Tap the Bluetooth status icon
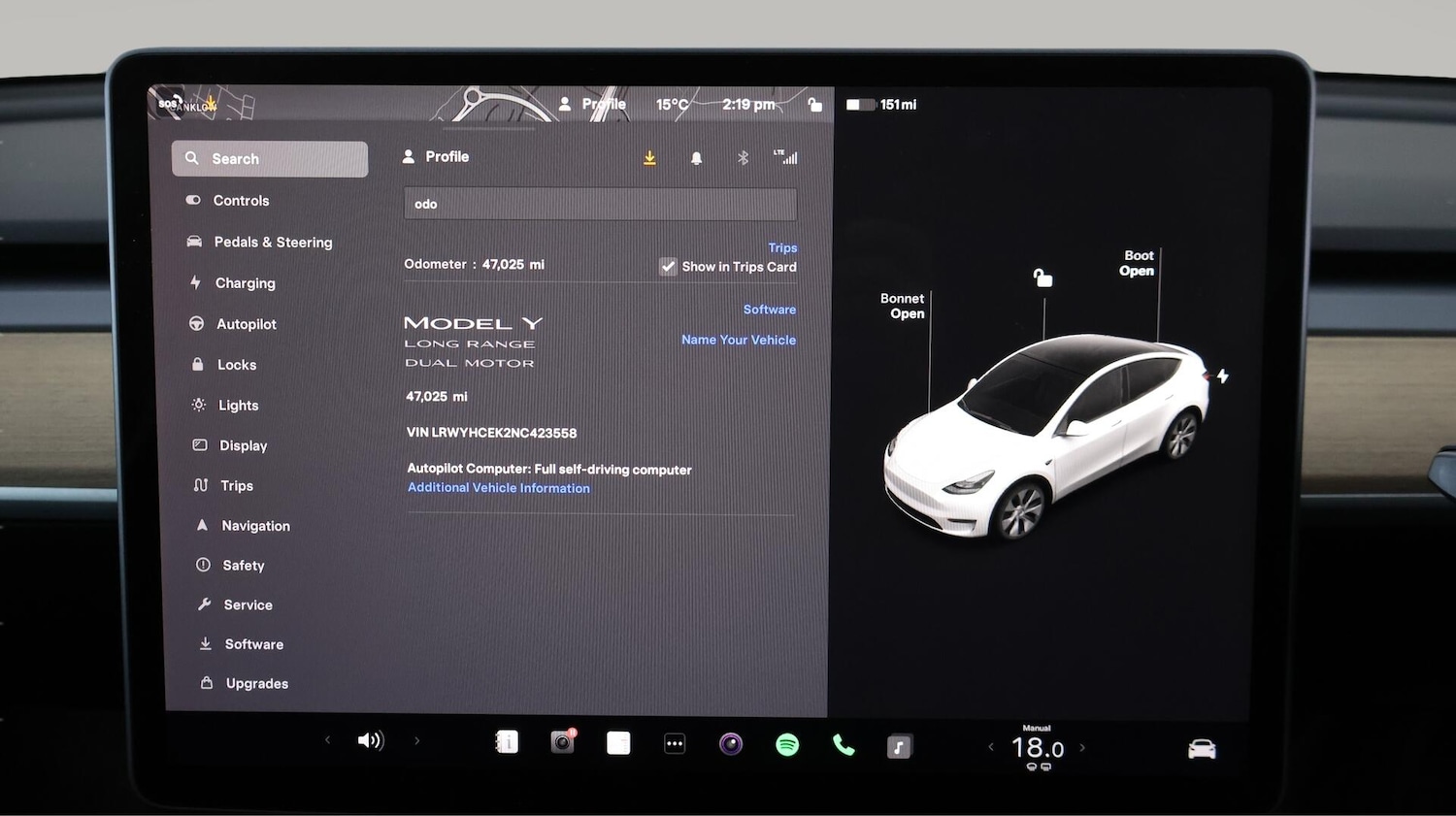The image size is (1456, 816). click(744, 156)
